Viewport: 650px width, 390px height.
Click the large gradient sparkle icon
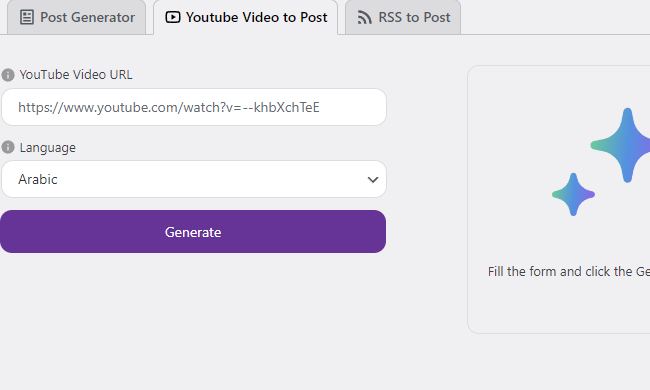621,145
